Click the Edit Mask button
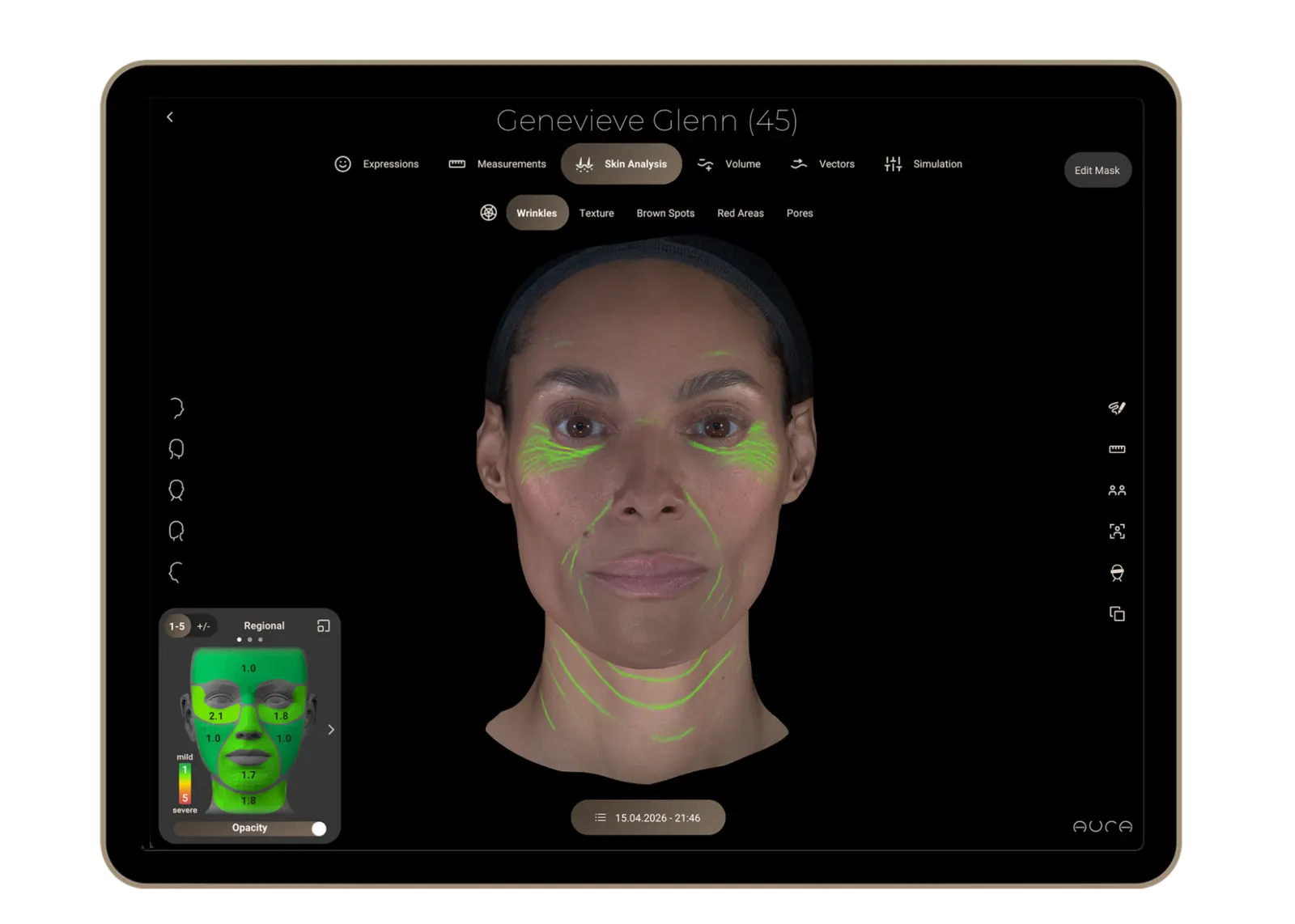 [1098, 171]
